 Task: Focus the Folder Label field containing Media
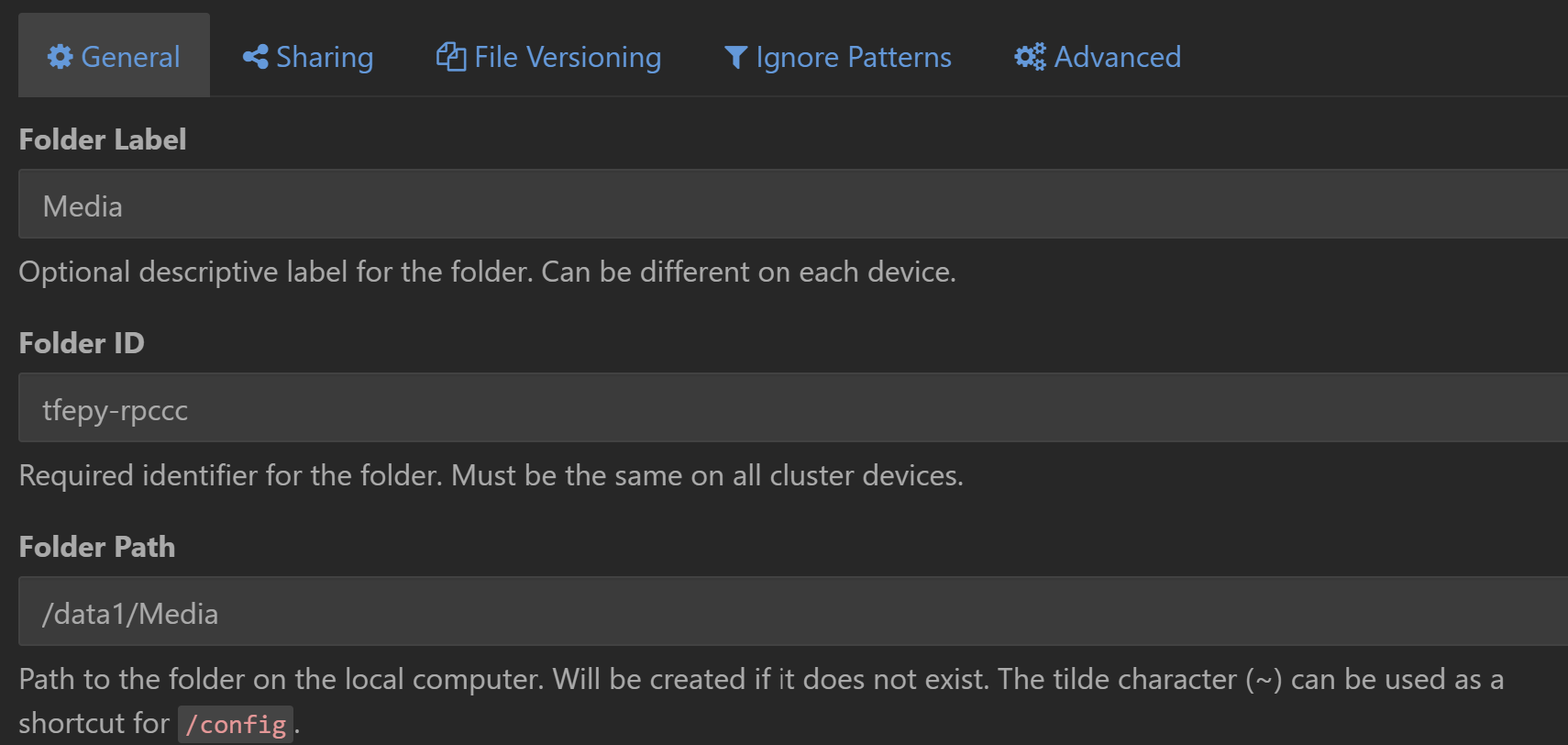coord(793,204)
